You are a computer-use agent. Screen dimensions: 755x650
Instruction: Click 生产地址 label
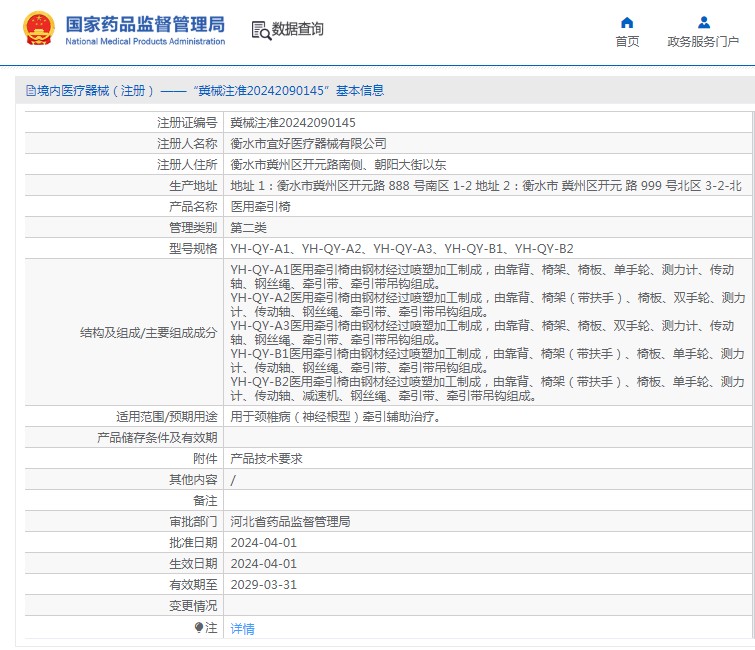[x=193, y=185]
